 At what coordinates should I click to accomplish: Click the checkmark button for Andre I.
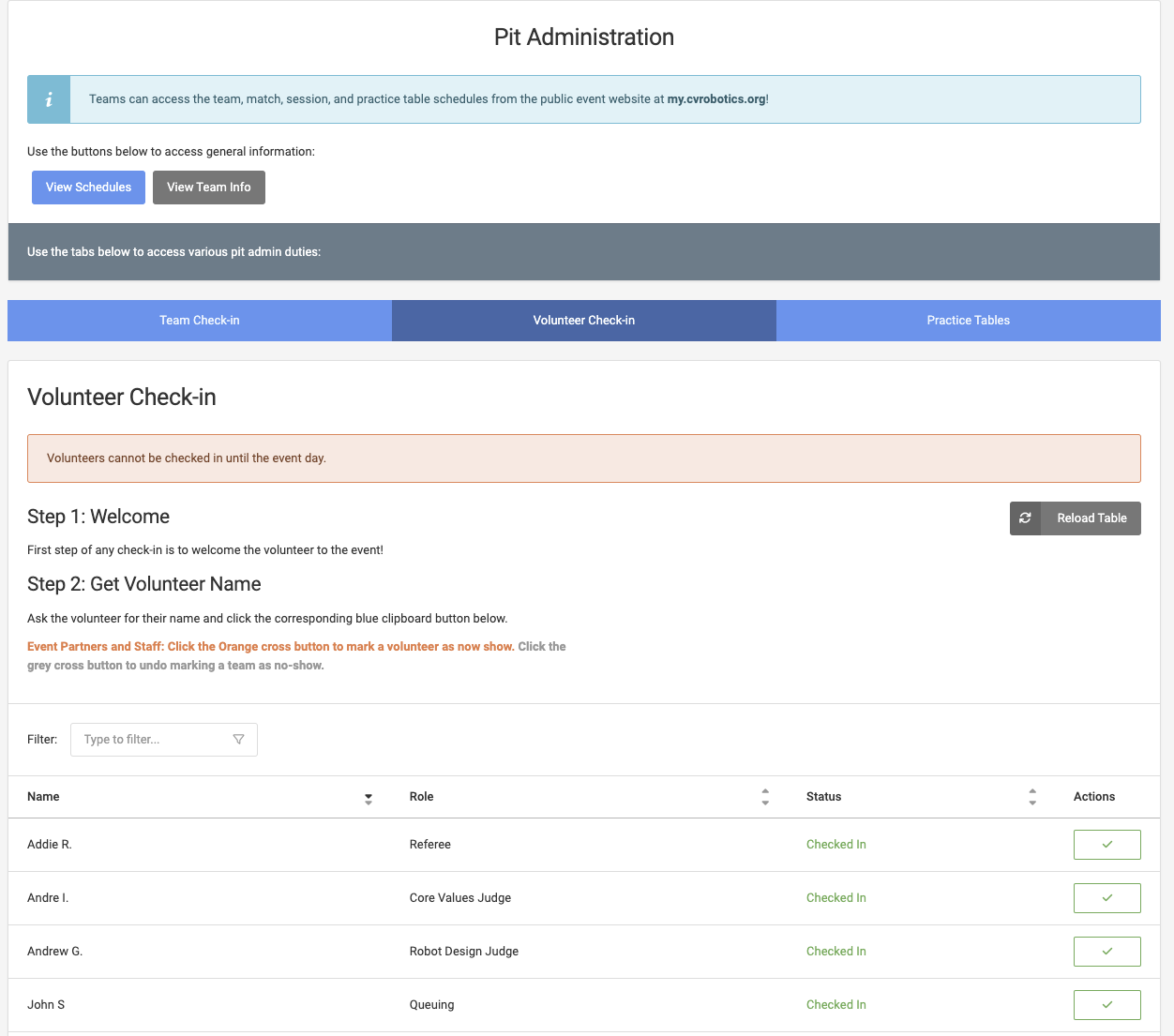1106,898
